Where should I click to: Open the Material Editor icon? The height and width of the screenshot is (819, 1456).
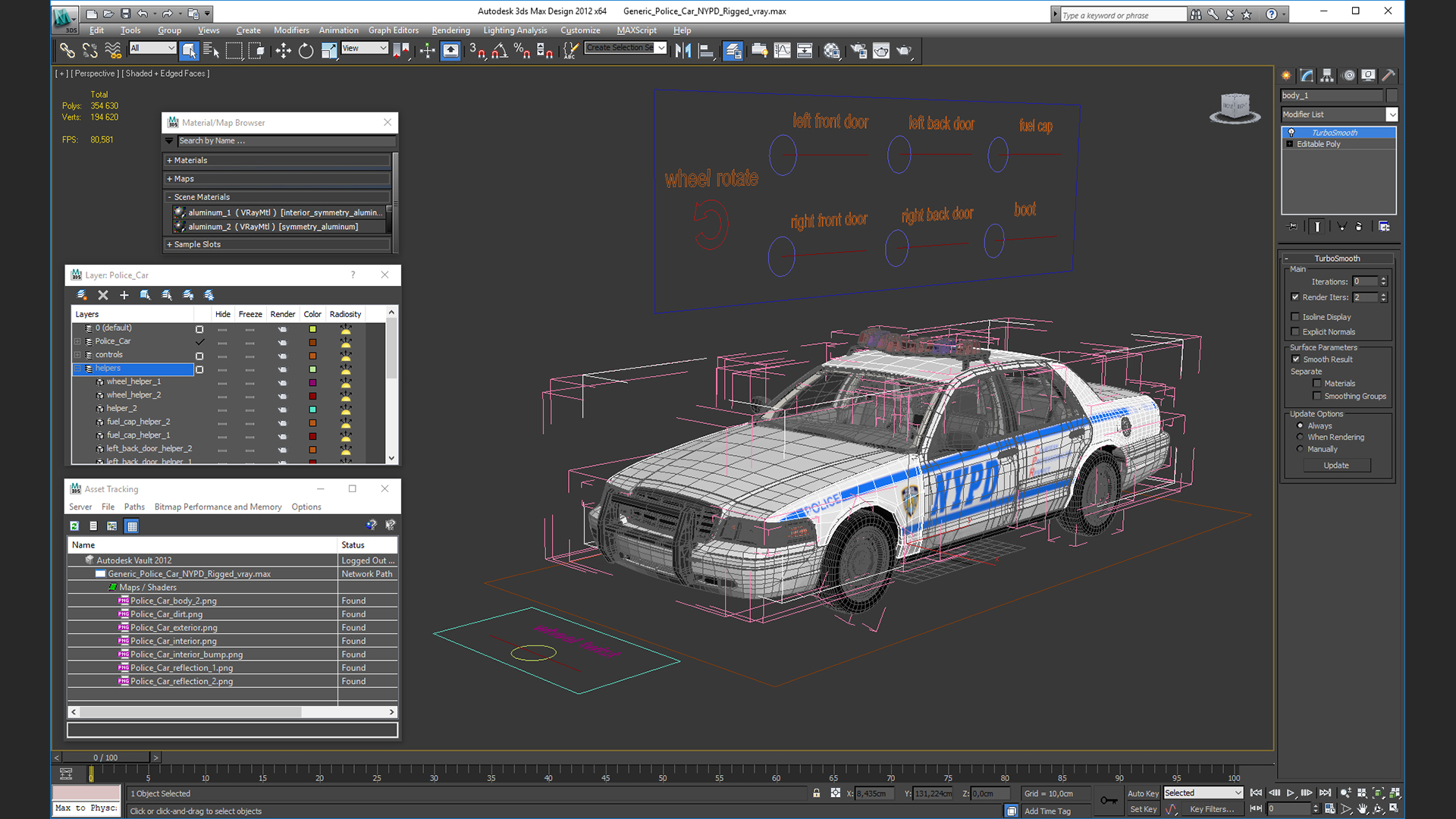(x=832, y=51)
